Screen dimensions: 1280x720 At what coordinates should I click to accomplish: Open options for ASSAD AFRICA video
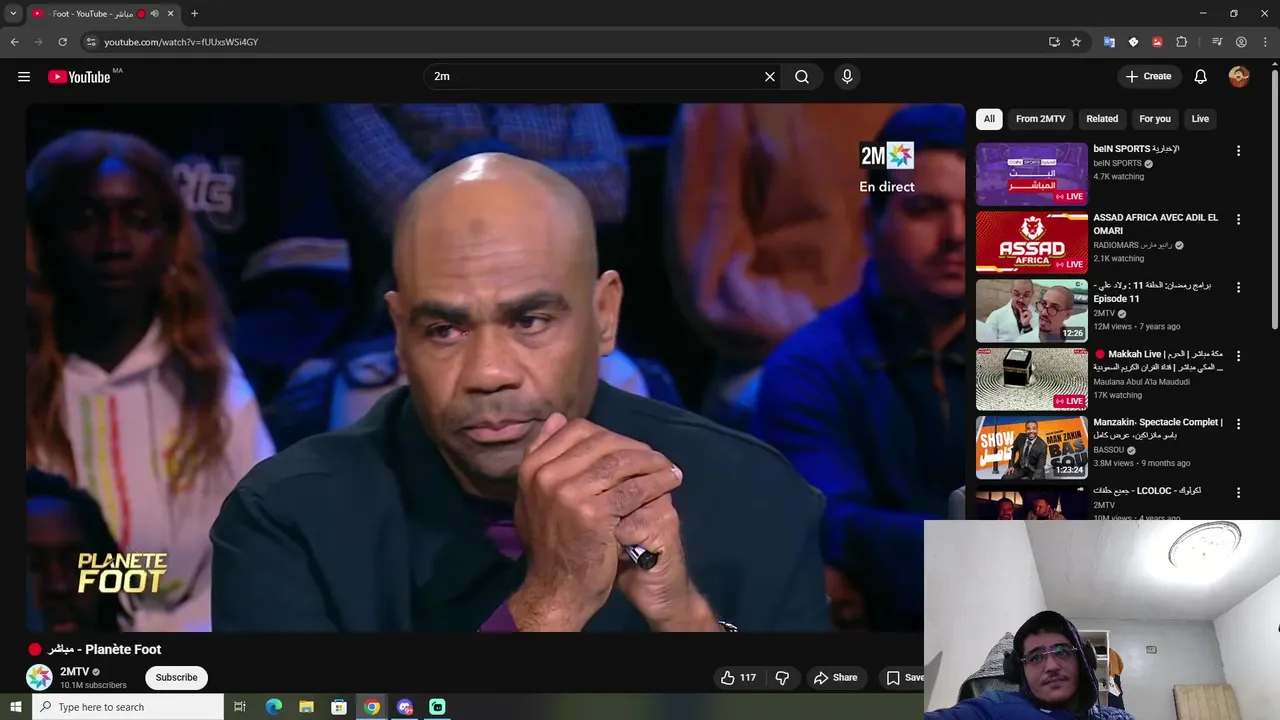pos(1238,219)
